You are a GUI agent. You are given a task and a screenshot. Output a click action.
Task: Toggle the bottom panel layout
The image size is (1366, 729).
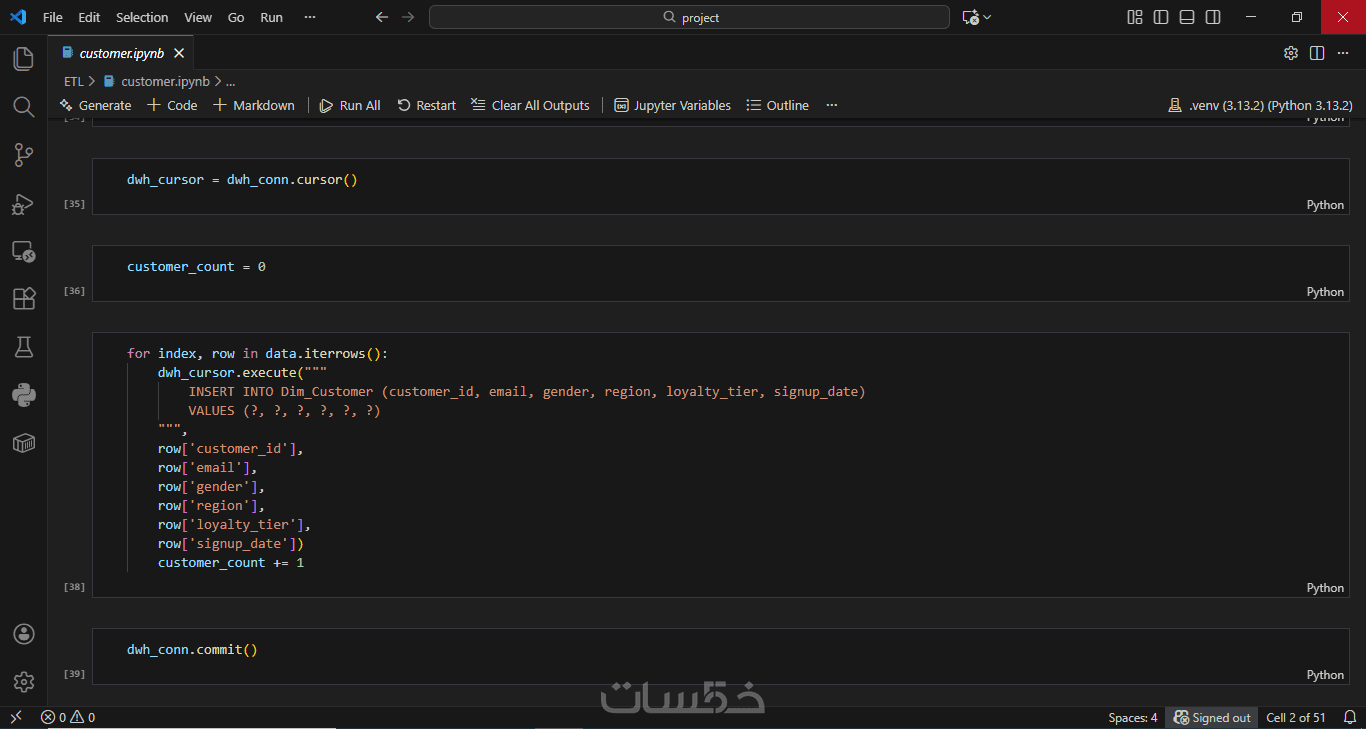(x=1187, y=17)
